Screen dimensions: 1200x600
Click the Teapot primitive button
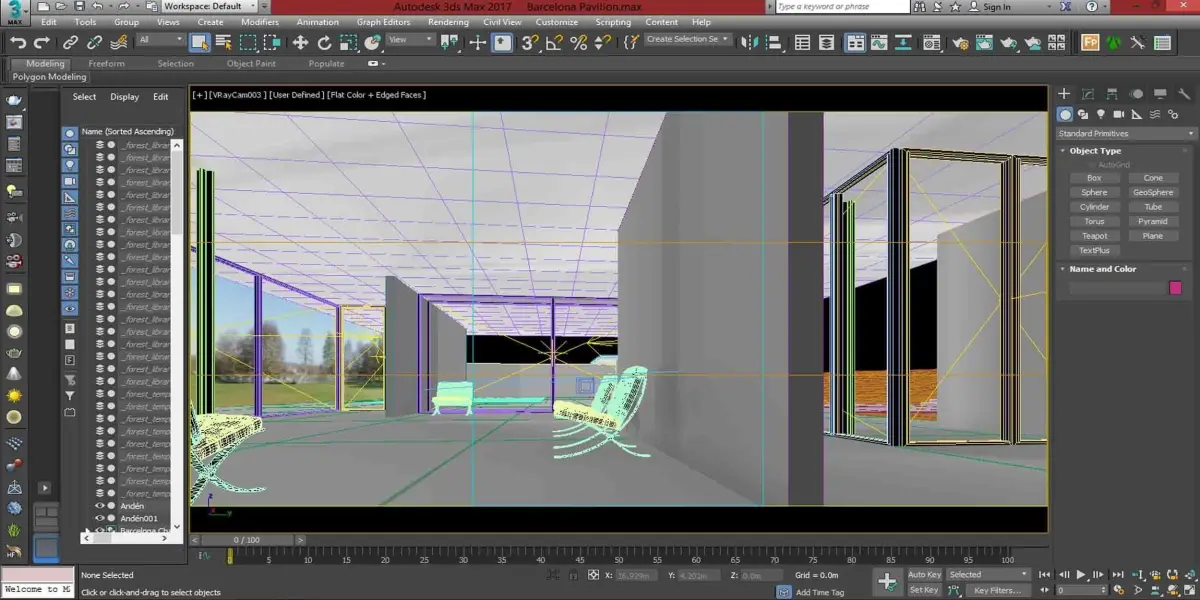click(x=1094, y=236)
